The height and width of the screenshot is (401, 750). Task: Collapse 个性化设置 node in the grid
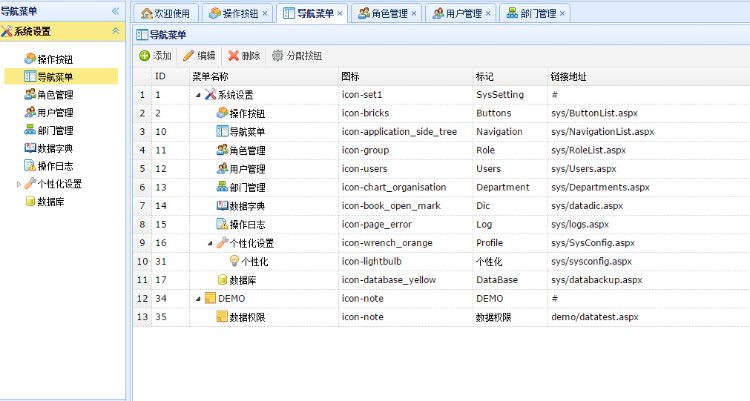click(210, 244)
